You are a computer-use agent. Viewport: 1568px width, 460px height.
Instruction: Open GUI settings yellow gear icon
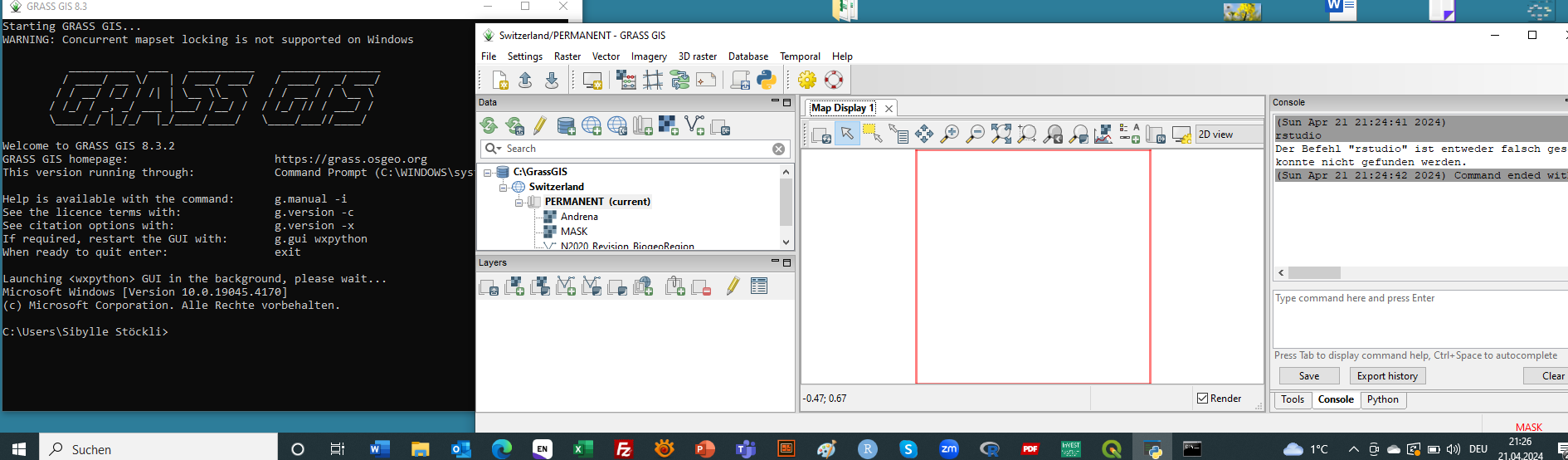point(807,80)
